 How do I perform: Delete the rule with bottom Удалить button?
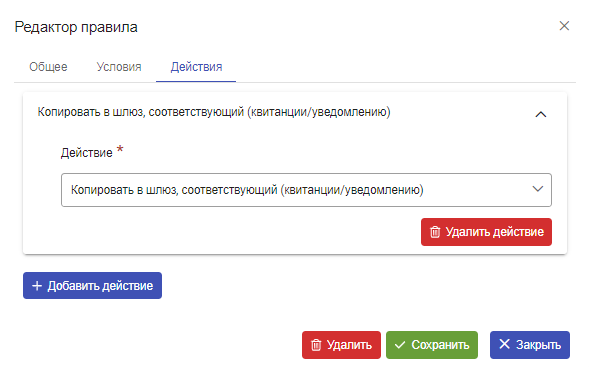(341, 345)
